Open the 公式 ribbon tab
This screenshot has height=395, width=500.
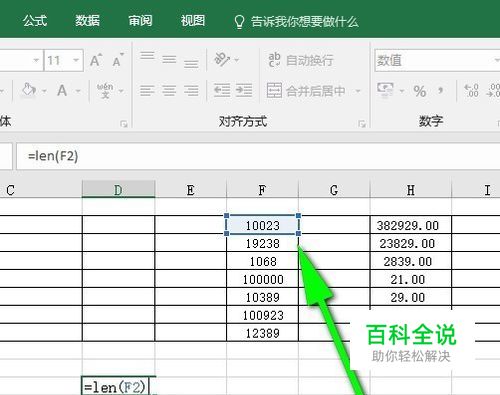point(35,21)
